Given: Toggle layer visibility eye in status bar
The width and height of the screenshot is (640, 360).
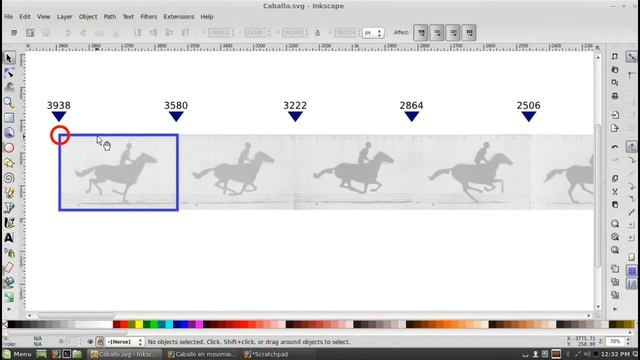Looking at the screenshot, I should point(90,342).
